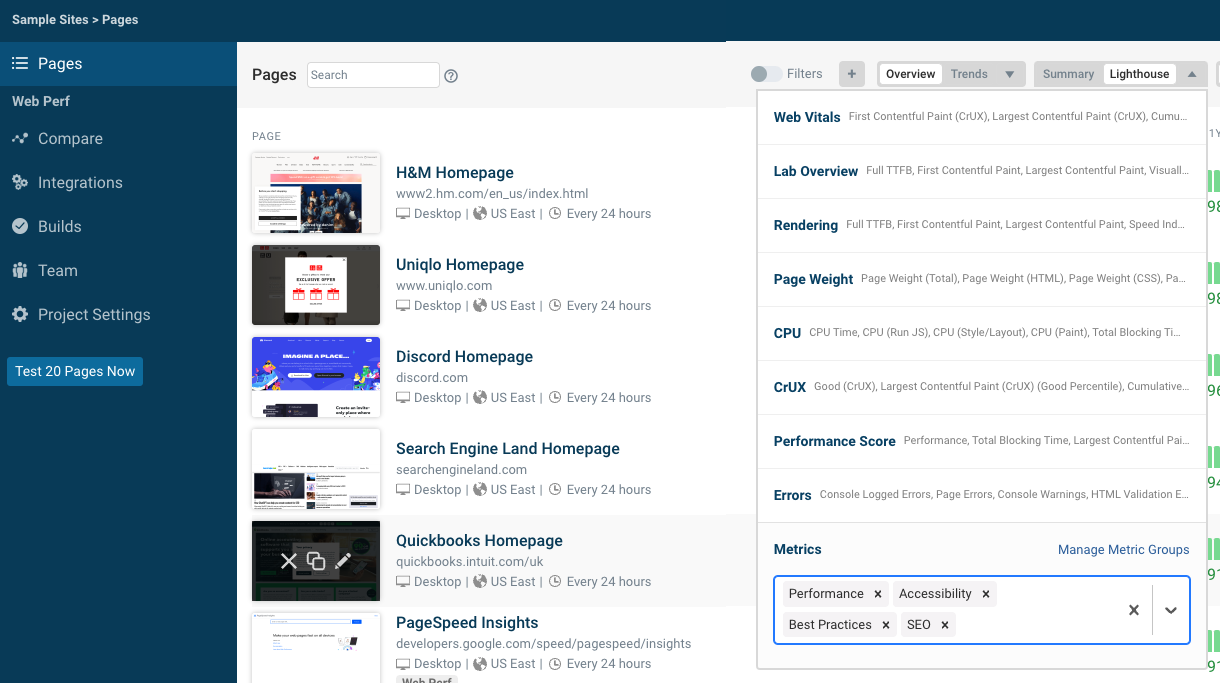Select the Summary tab
The width and height of the screenshot is (1222, 683).
point(1068,74)
